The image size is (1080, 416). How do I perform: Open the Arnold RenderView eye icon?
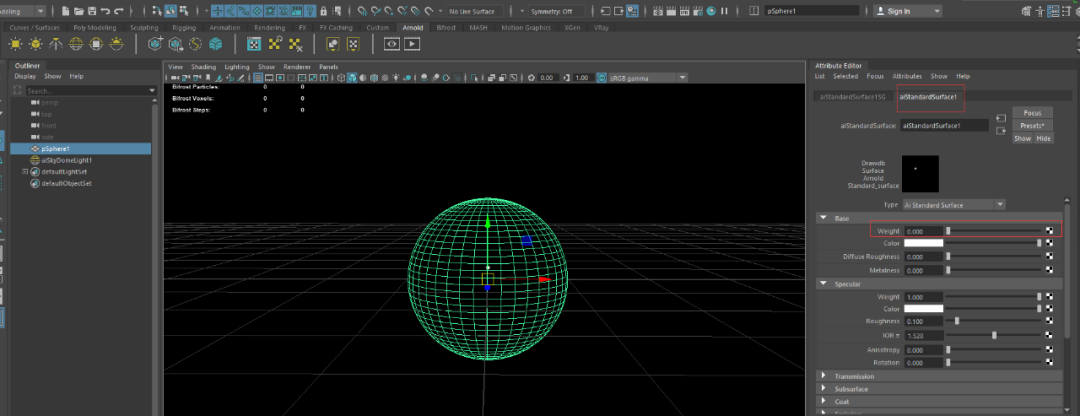(x=391, y=44)
